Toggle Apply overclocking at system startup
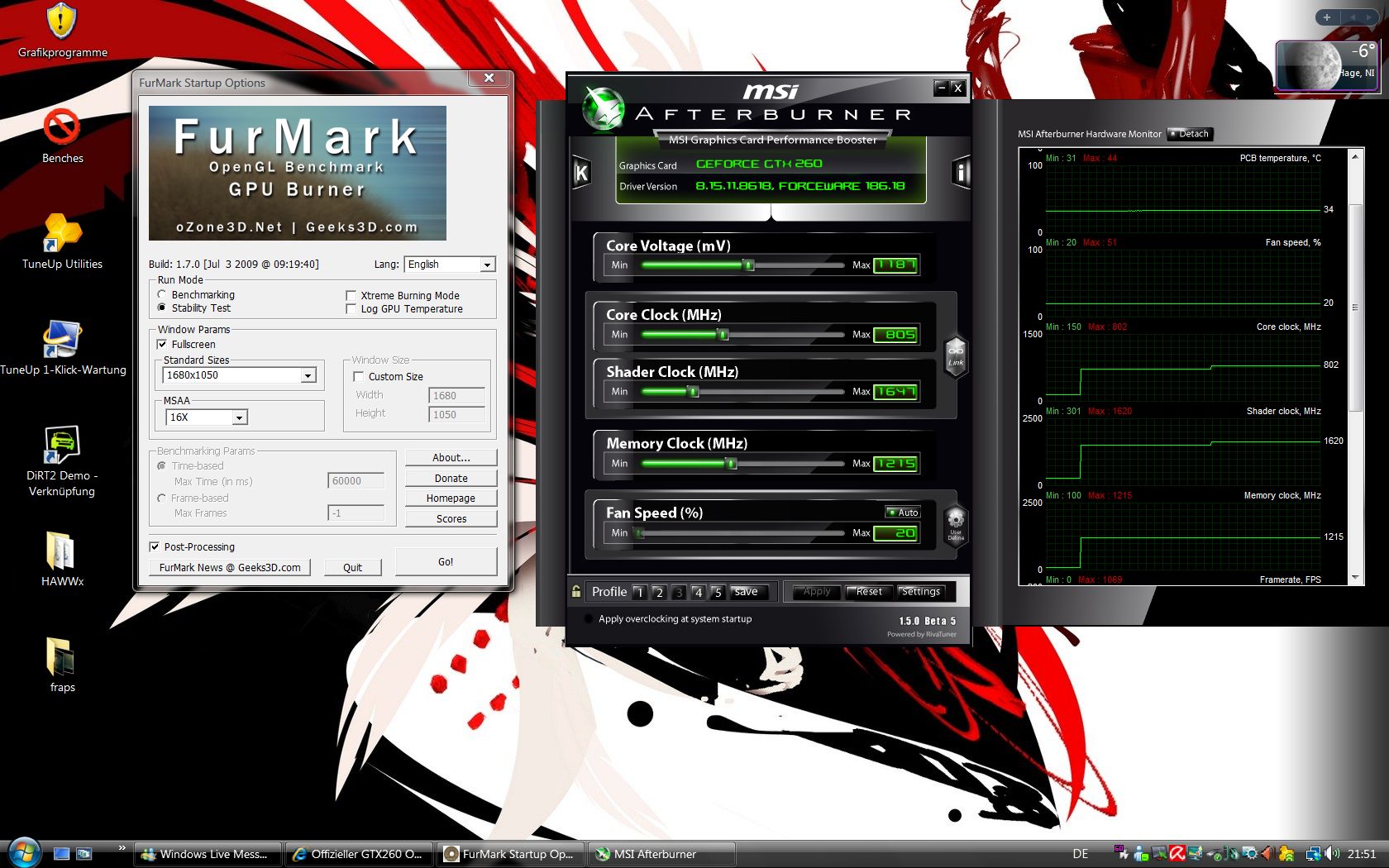Screen dimensions: 1389x868 pos(589,618)
